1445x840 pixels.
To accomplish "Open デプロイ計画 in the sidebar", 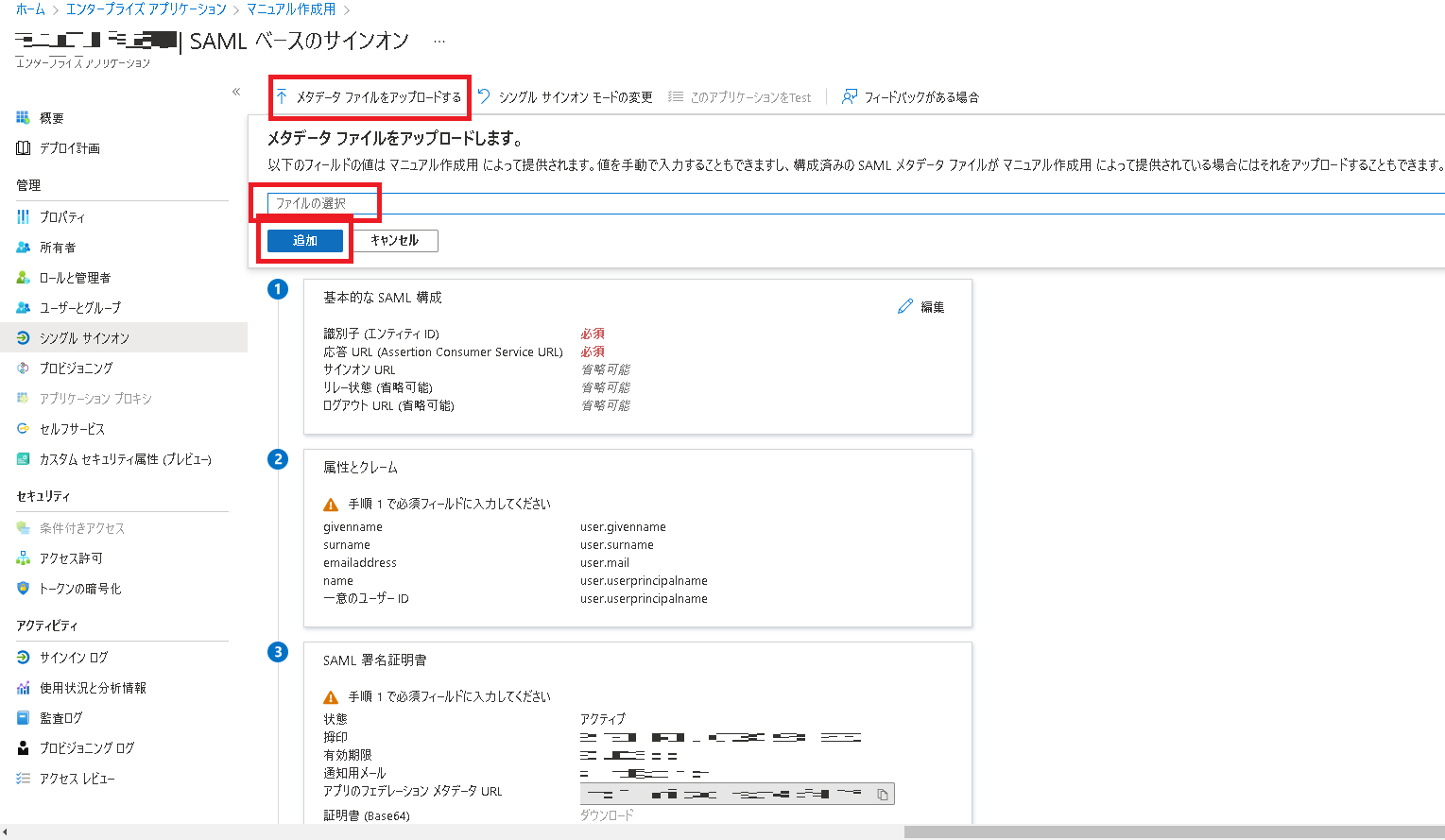I will (69, 148).
